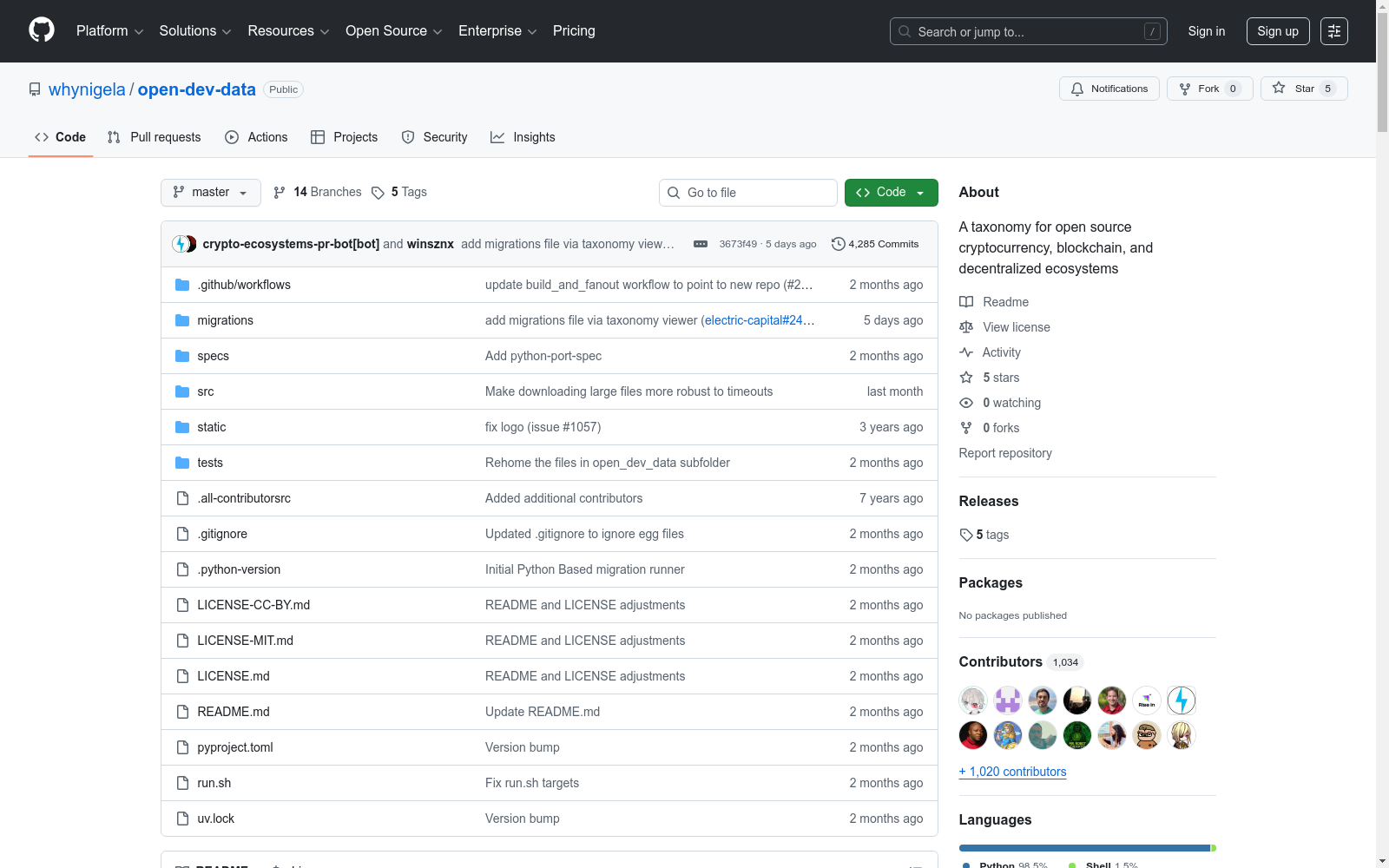The image size is (1389, 868).
Task: Click the winsznx author link
Action: coord(431,244)
